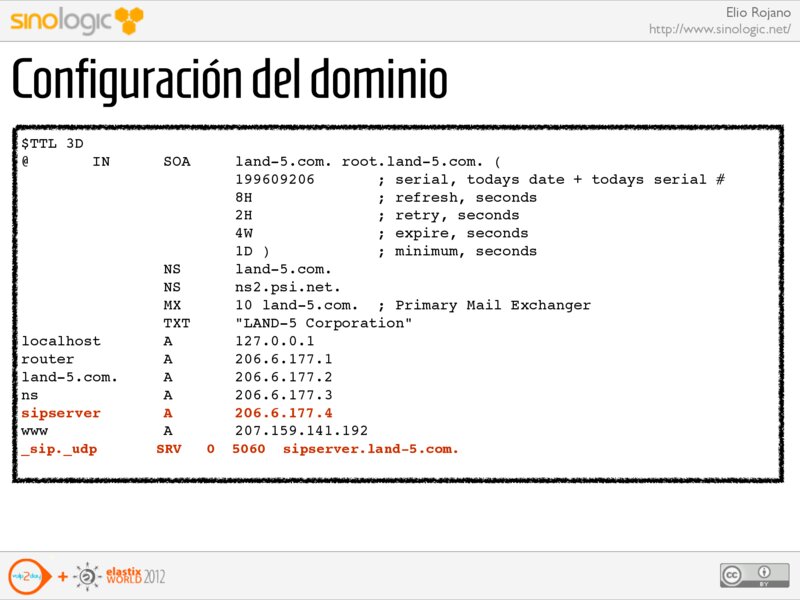Click the sinologic wordmark logo
This screenshot has width=800, height=600.
click(60, 20)
